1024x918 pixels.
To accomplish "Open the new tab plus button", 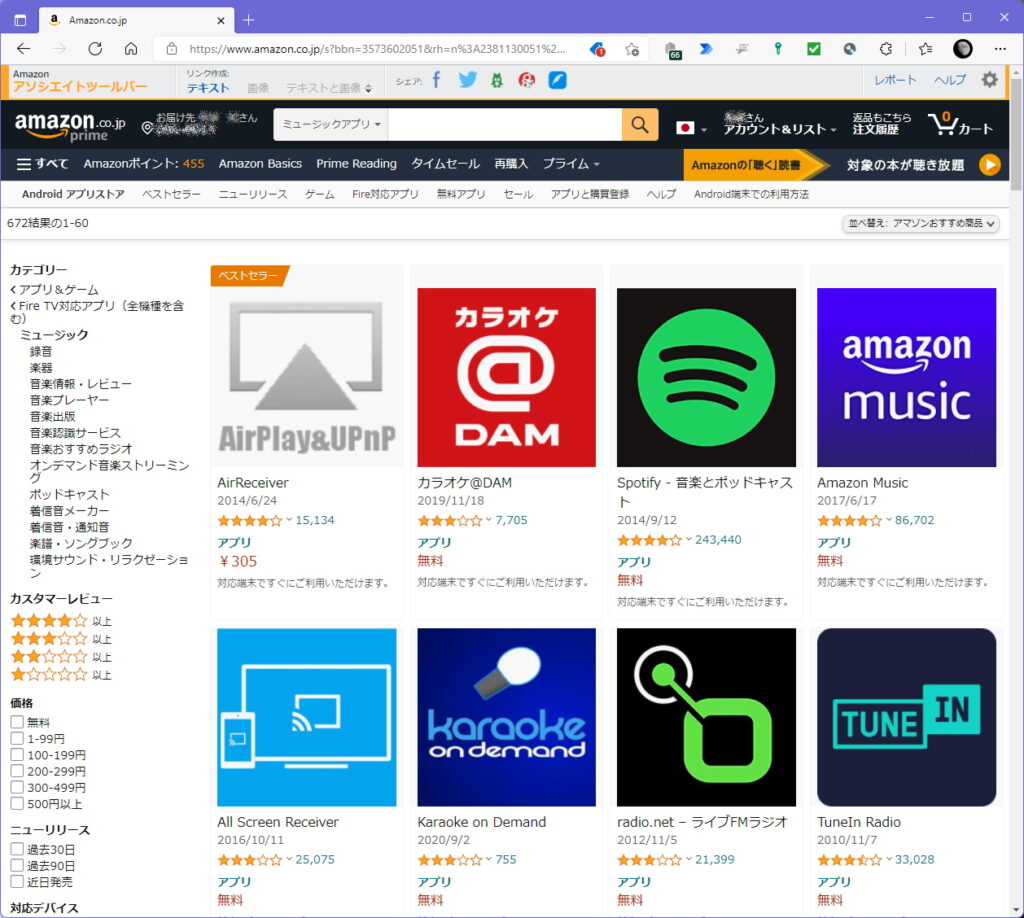I will pos(249,20).
